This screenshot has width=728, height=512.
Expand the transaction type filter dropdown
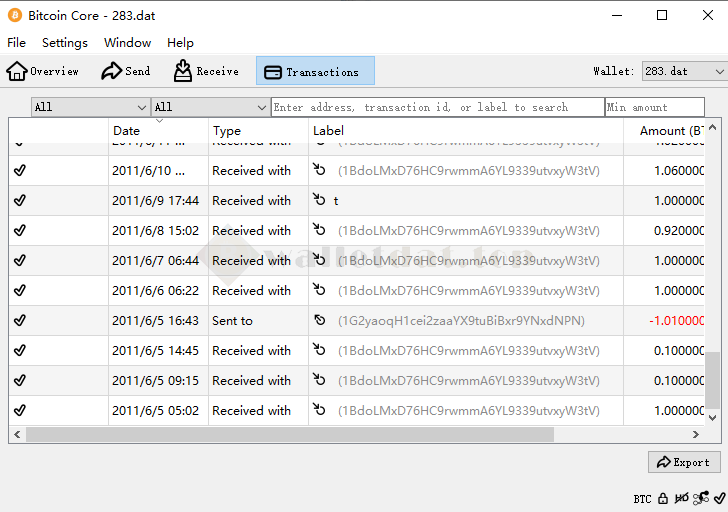click(210, 107)
